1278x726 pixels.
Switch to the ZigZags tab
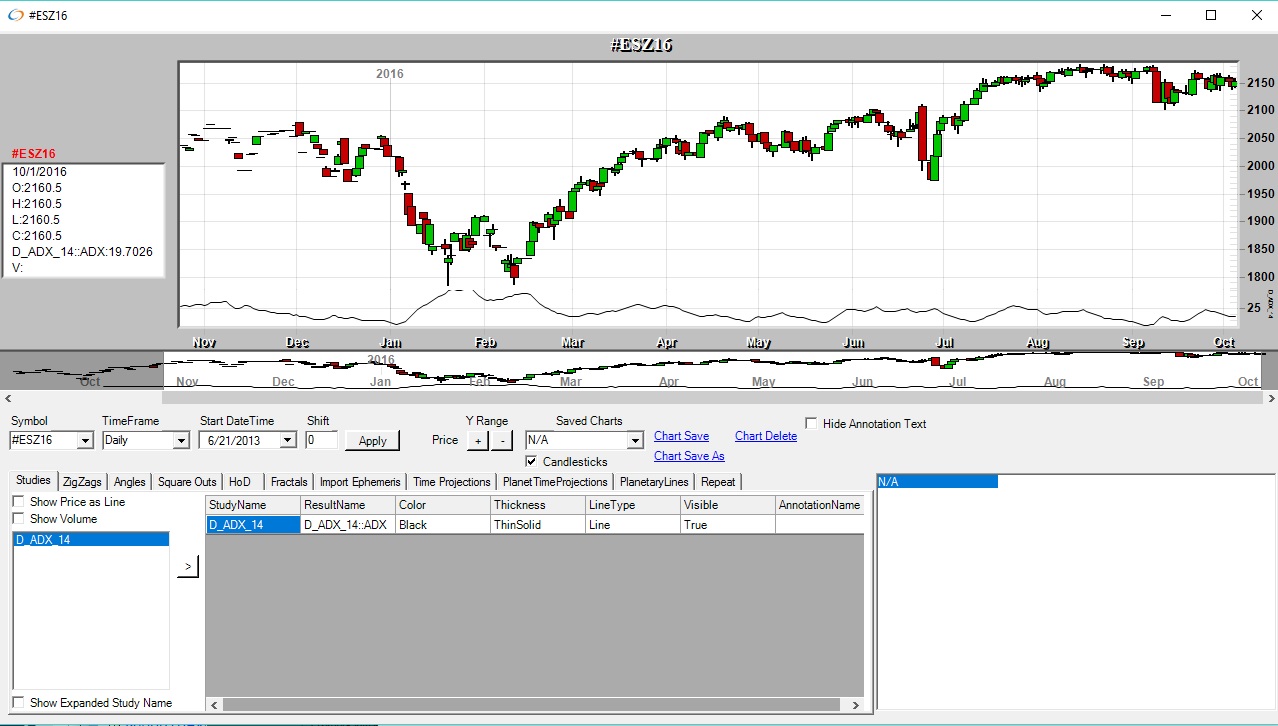[x=81, y=482]
